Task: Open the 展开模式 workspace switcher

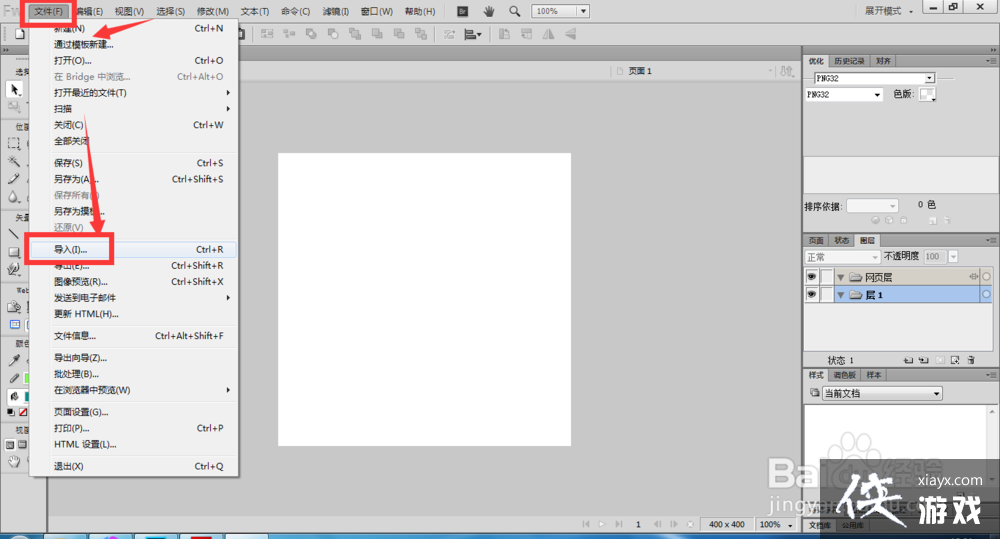Action: point(889,11)
